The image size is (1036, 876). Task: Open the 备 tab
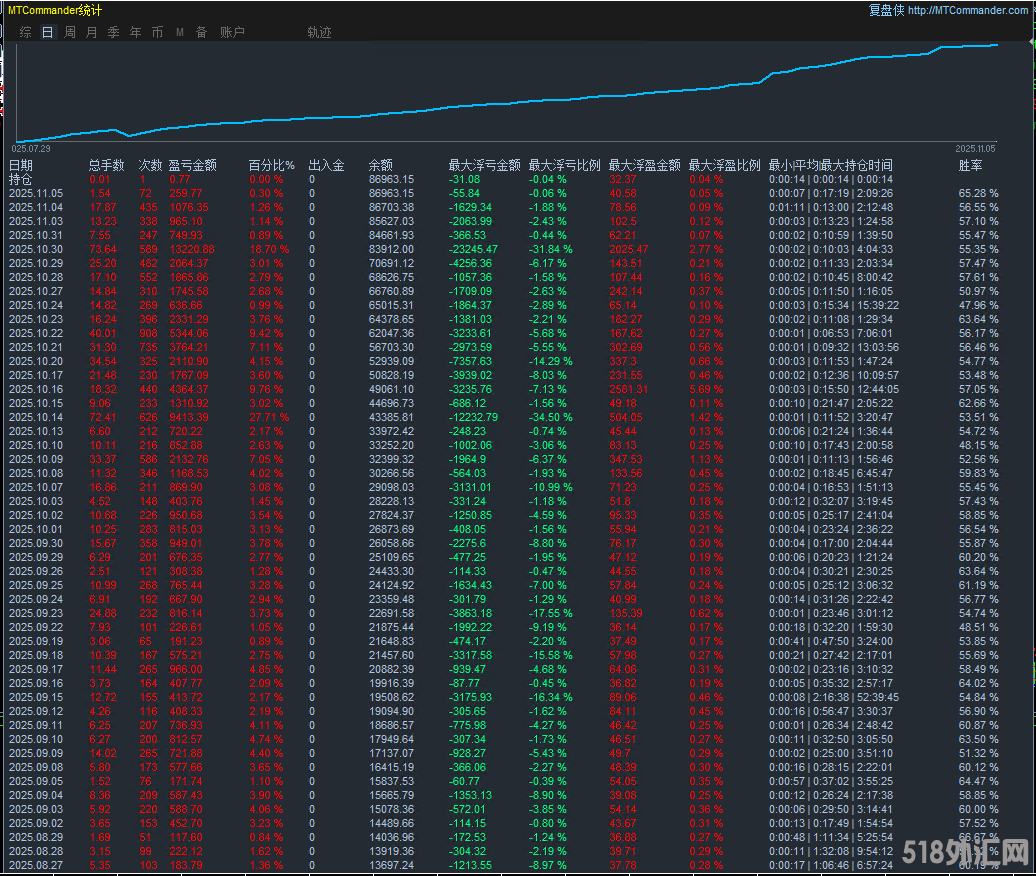(201, 32)
